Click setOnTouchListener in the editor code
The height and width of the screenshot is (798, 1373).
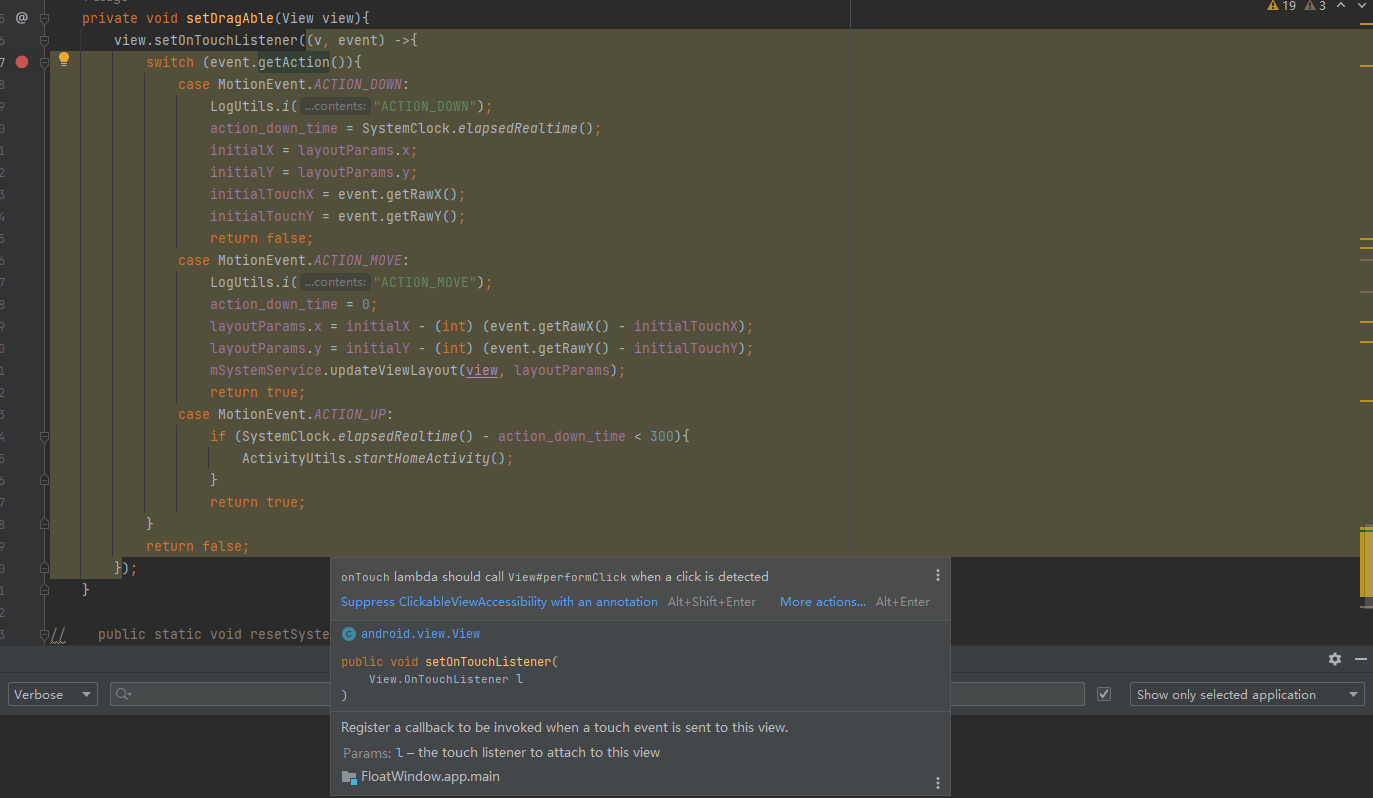point(226,40)
